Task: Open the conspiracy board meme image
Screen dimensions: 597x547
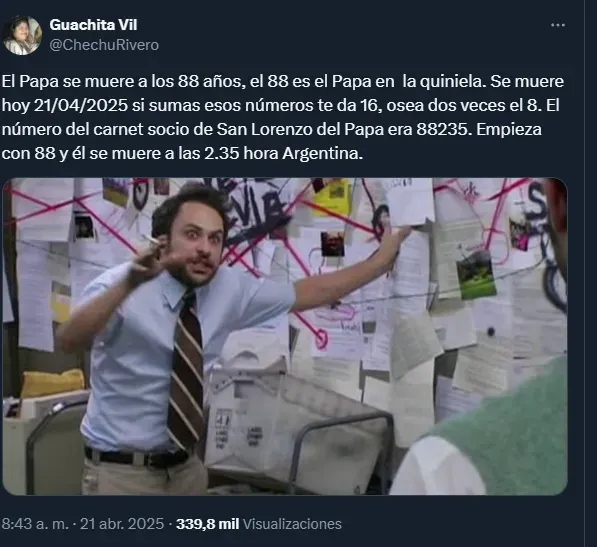Action: [x=285, y=336]
